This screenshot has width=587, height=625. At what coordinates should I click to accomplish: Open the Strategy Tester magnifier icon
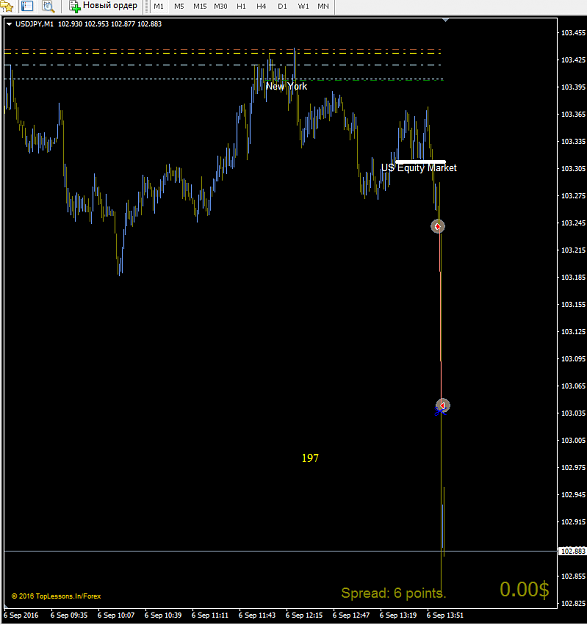tap(48, 6)
